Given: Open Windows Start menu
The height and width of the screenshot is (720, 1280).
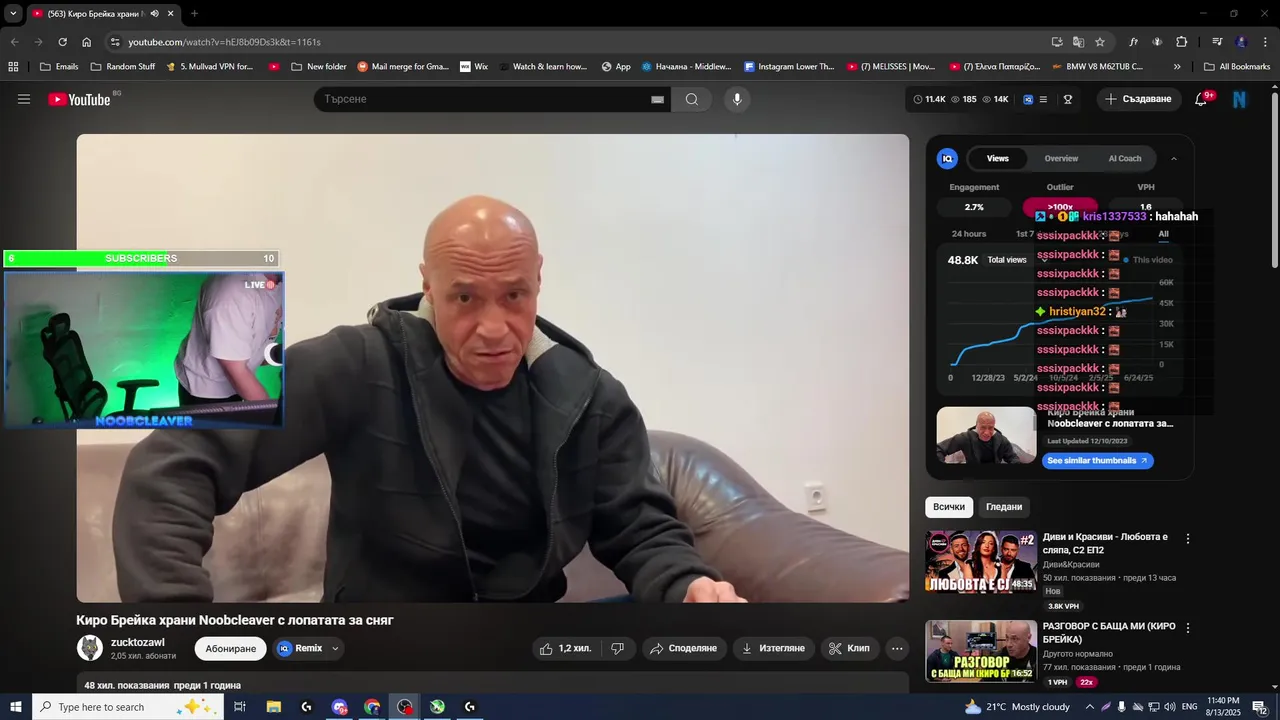Looking at the screenshot, I should [x=16, y=707].
